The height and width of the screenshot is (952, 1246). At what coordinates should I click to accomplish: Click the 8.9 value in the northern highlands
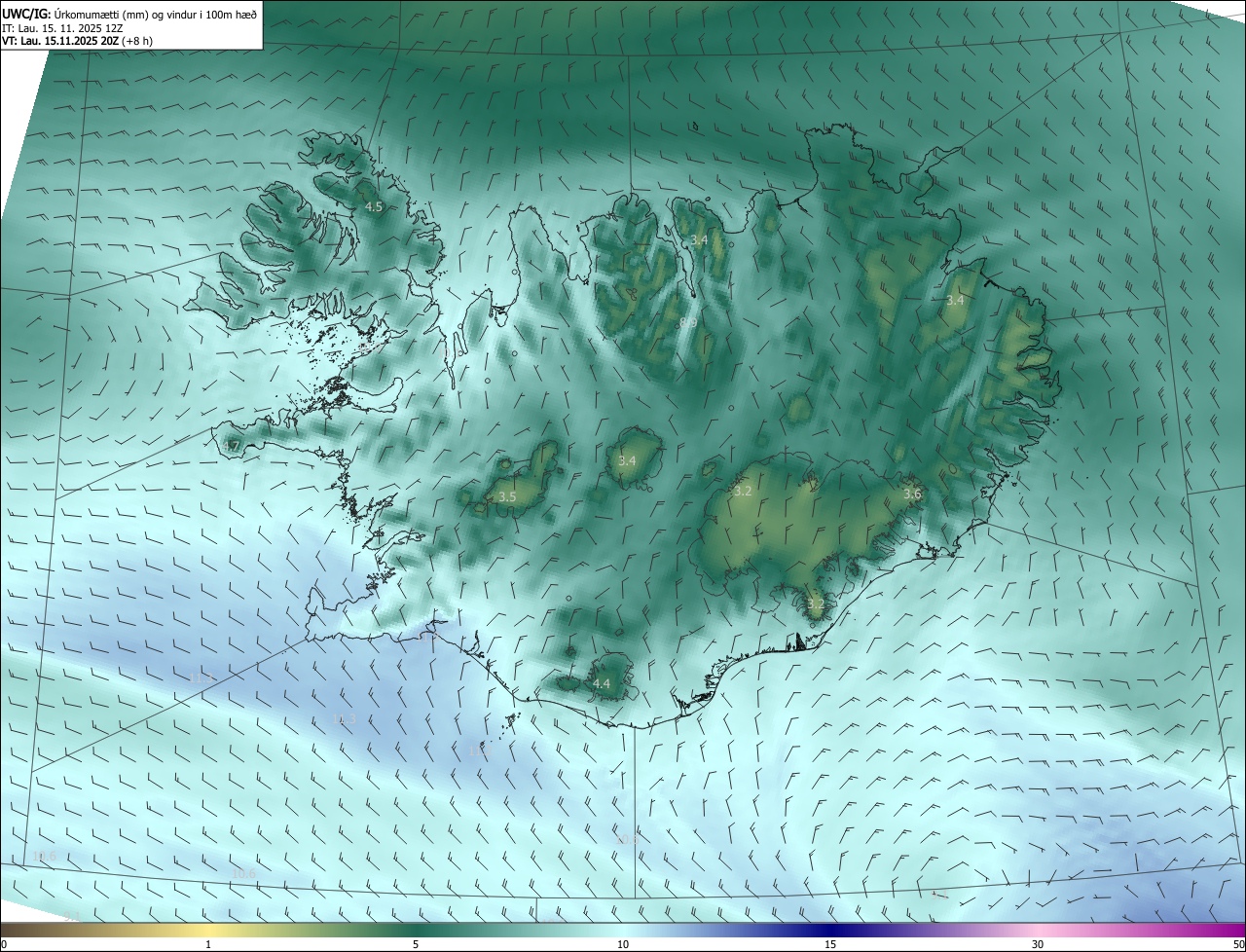point(688,322)
